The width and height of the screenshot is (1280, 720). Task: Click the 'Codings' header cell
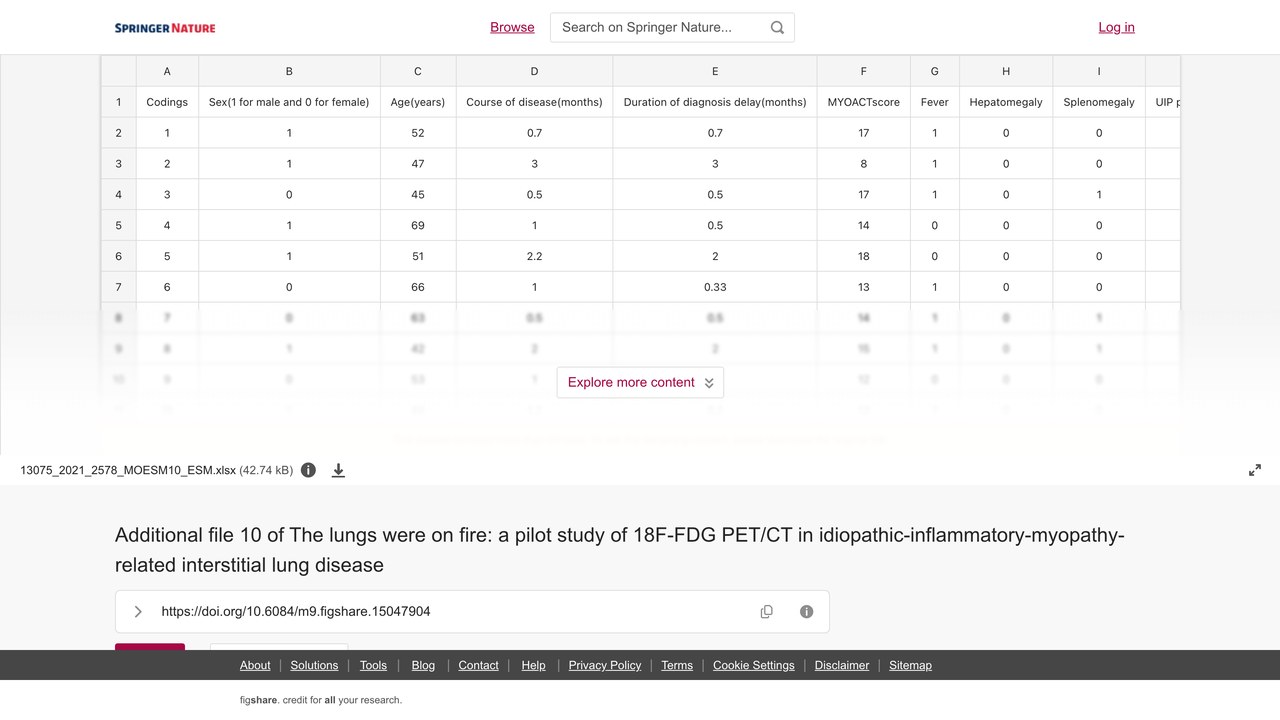coord(167,102)
